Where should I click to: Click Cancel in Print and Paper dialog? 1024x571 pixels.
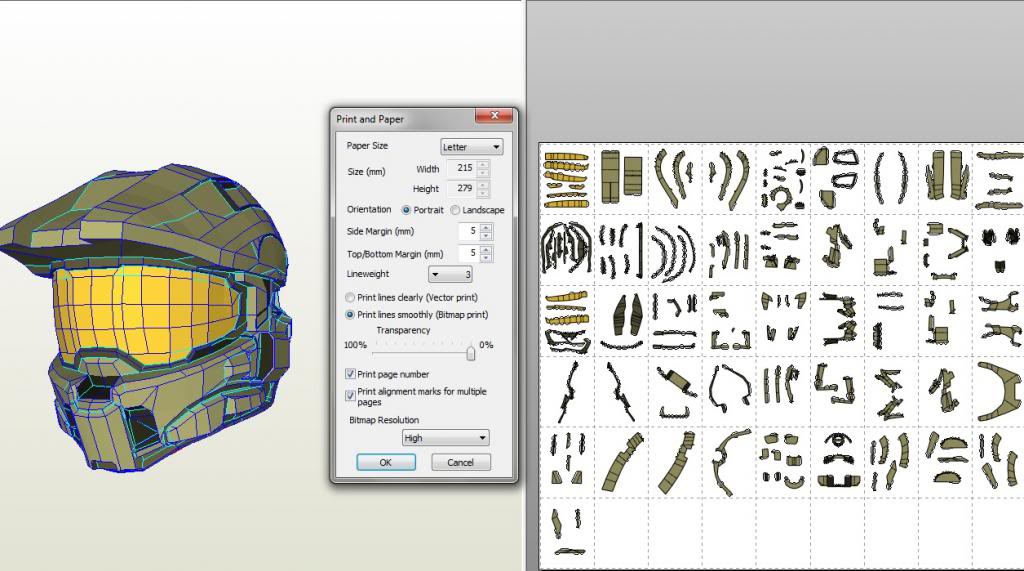[460, 462]
